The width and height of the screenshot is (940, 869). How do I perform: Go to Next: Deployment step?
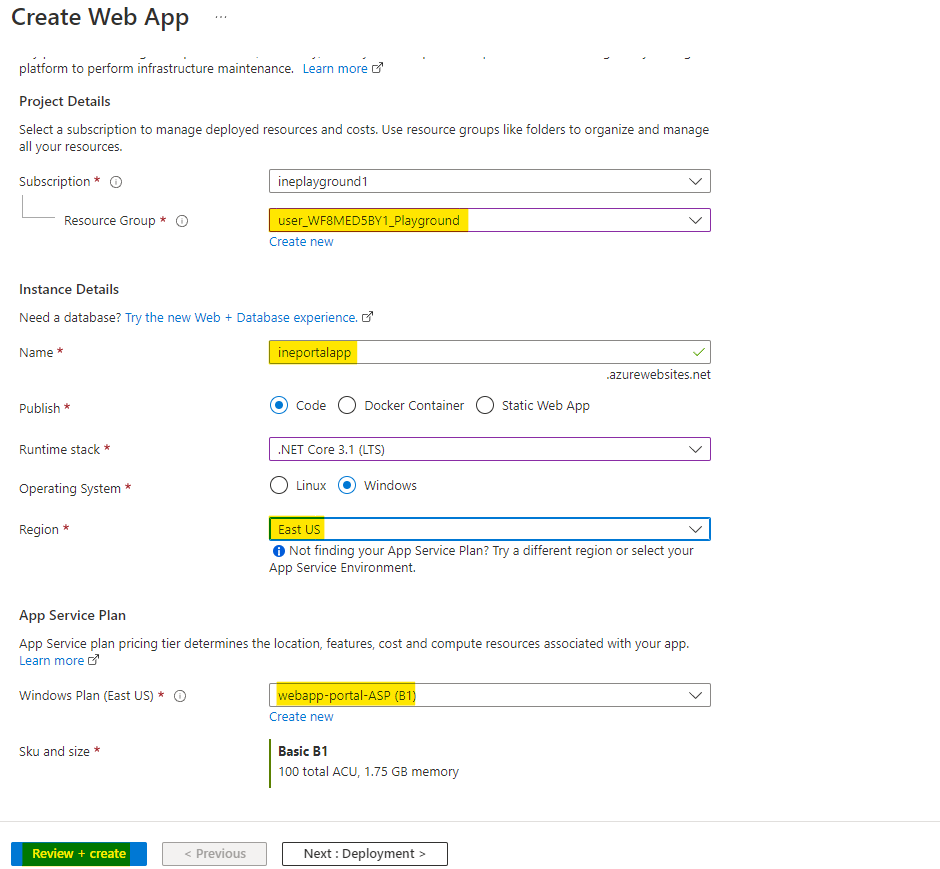click(364, 854)
